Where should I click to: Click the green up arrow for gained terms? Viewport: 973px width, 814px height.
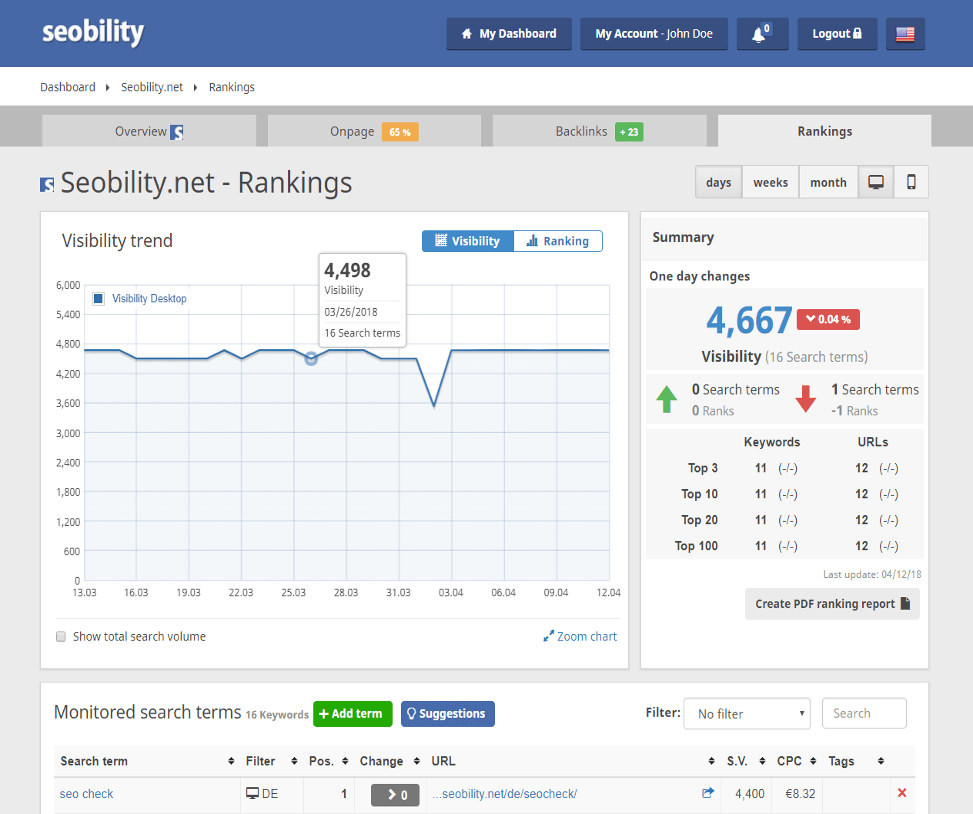[x=666, y=399]
